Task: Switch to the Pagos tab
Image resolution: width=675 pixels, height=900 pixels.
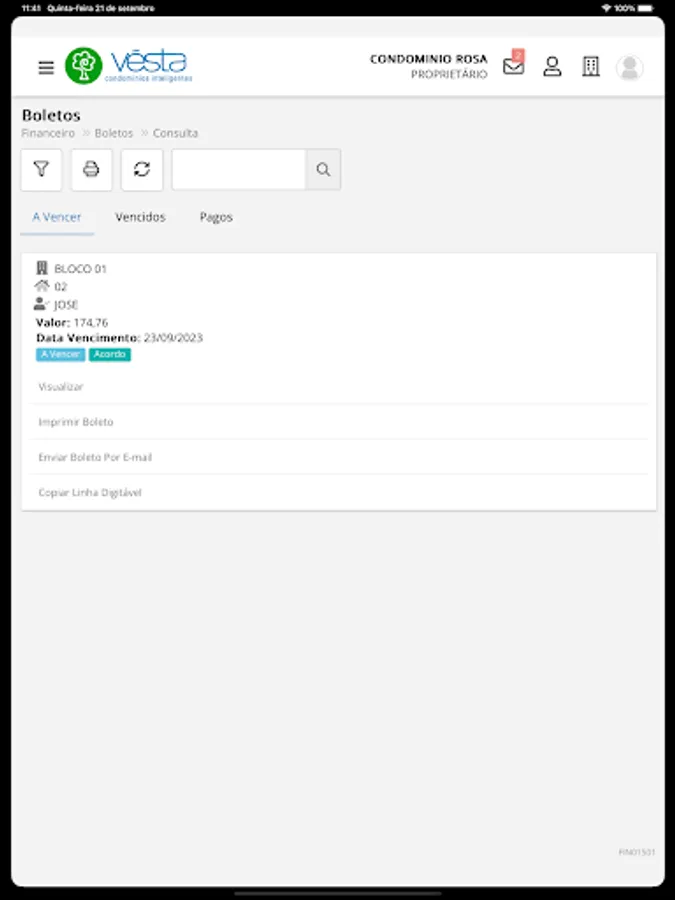Action: [216, 218]
